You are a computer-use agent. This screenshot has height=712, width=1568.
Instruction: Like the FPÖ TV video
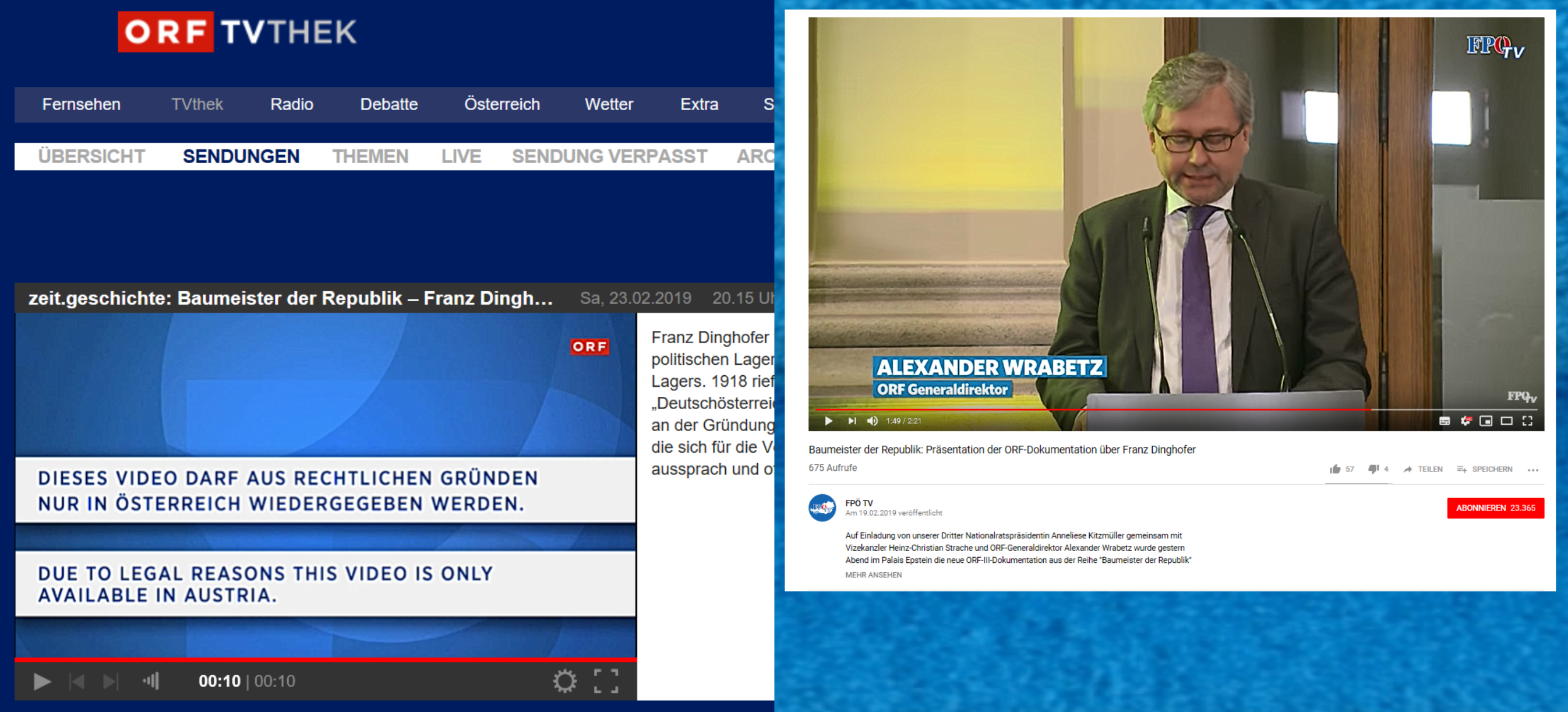click(1336, 469)
